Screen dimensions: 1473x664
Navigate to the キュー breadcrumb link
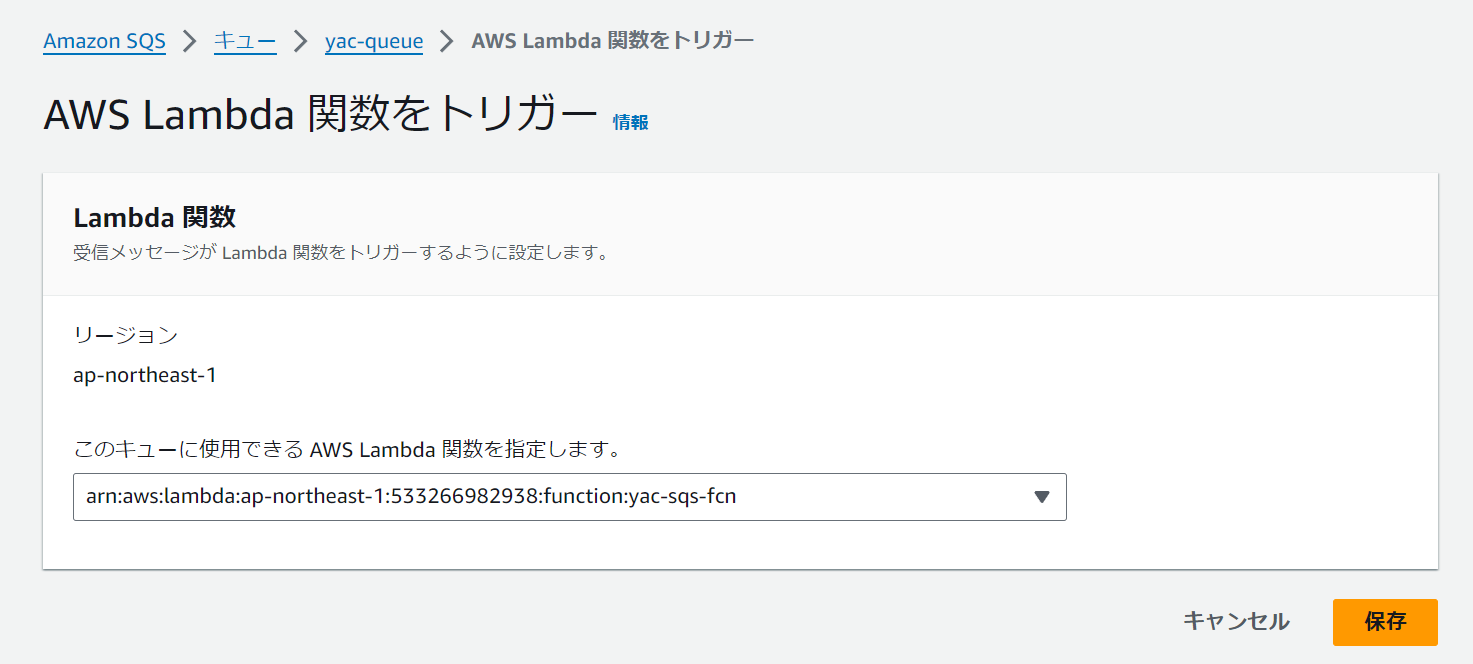pyautogui.click(x=244, y=40)
